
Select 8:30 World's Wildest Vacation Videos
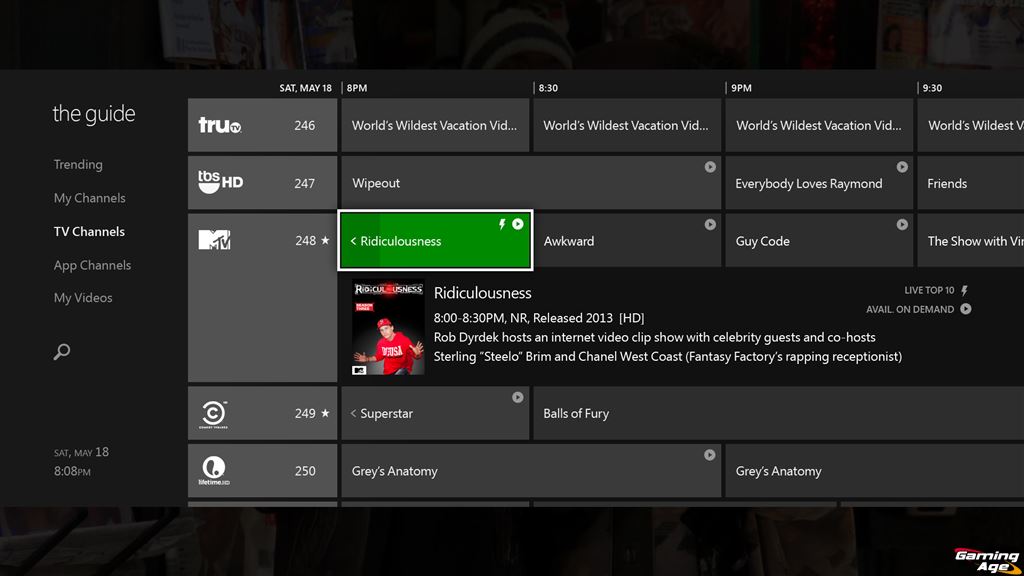[x=627, y=125]
